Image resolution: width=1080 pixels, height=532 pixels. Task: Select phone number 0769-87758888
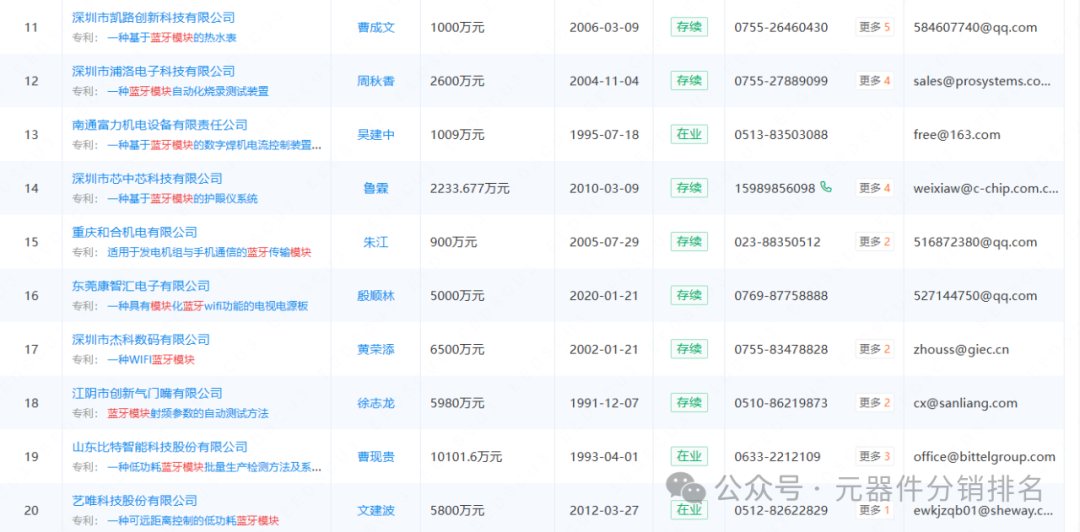(781, 296)
